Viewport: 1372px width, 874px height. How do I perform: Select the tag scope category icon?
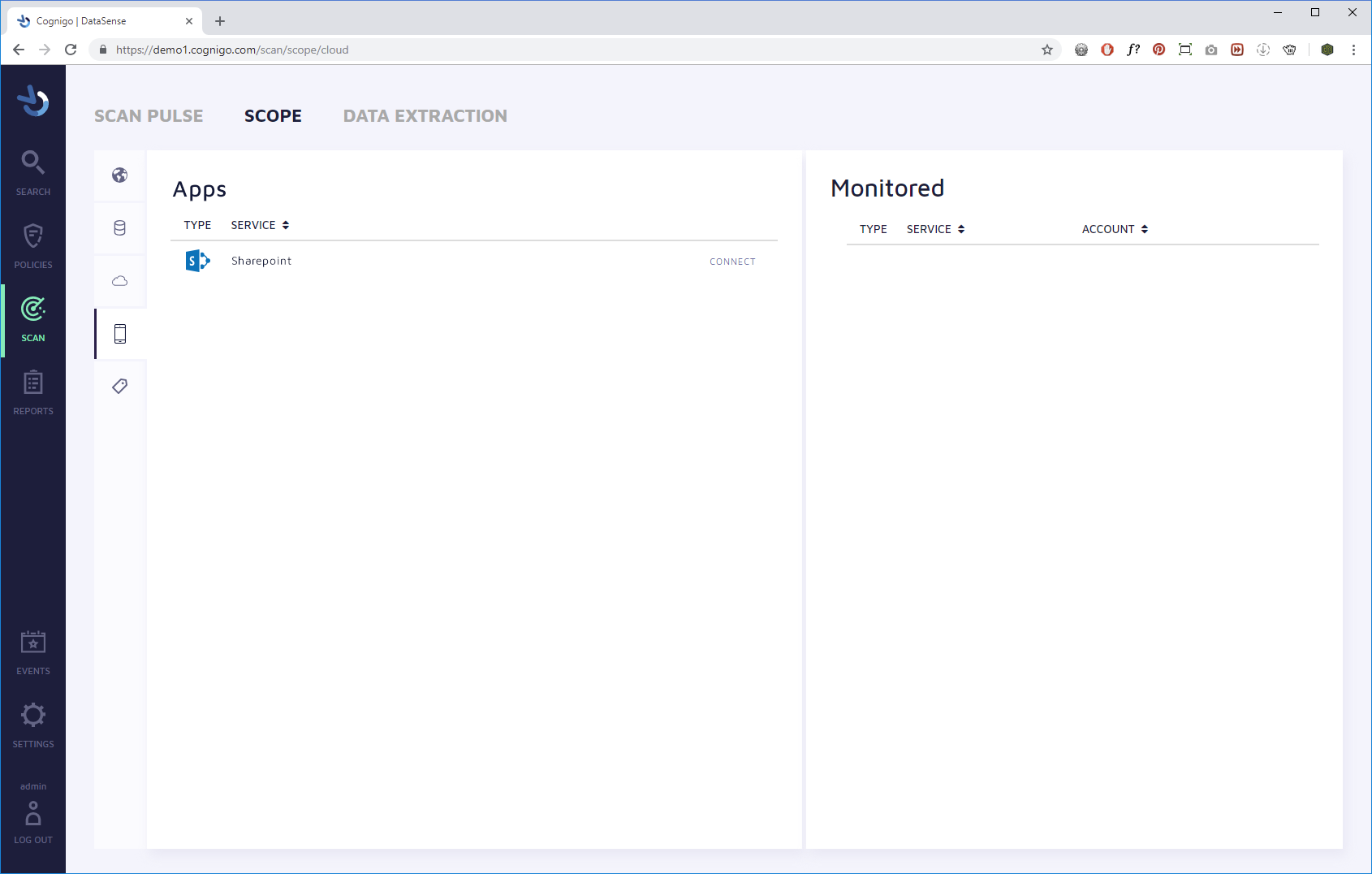coord(120,386)
